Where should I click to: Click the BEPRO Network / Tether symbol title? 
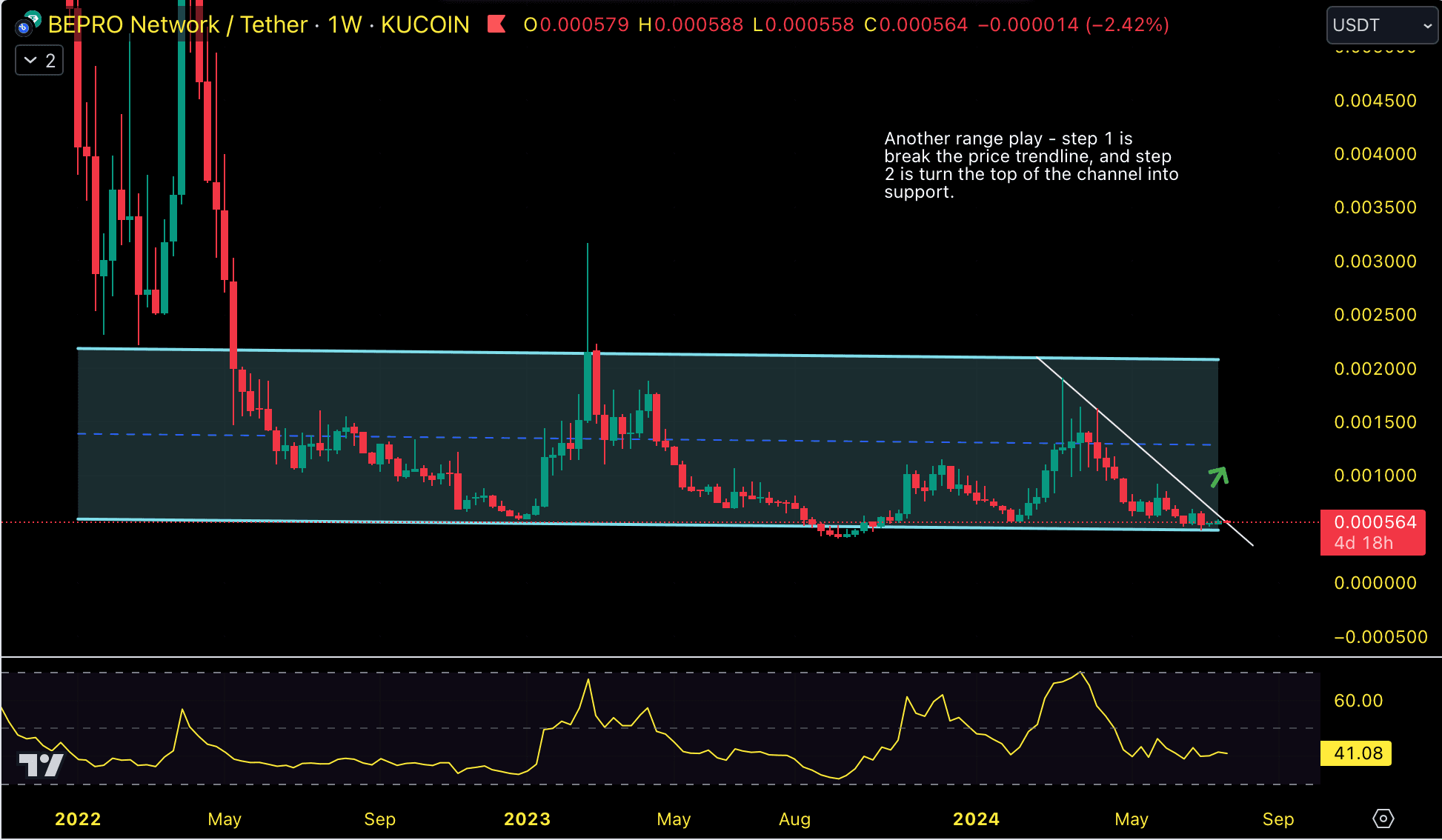[178, 24]
